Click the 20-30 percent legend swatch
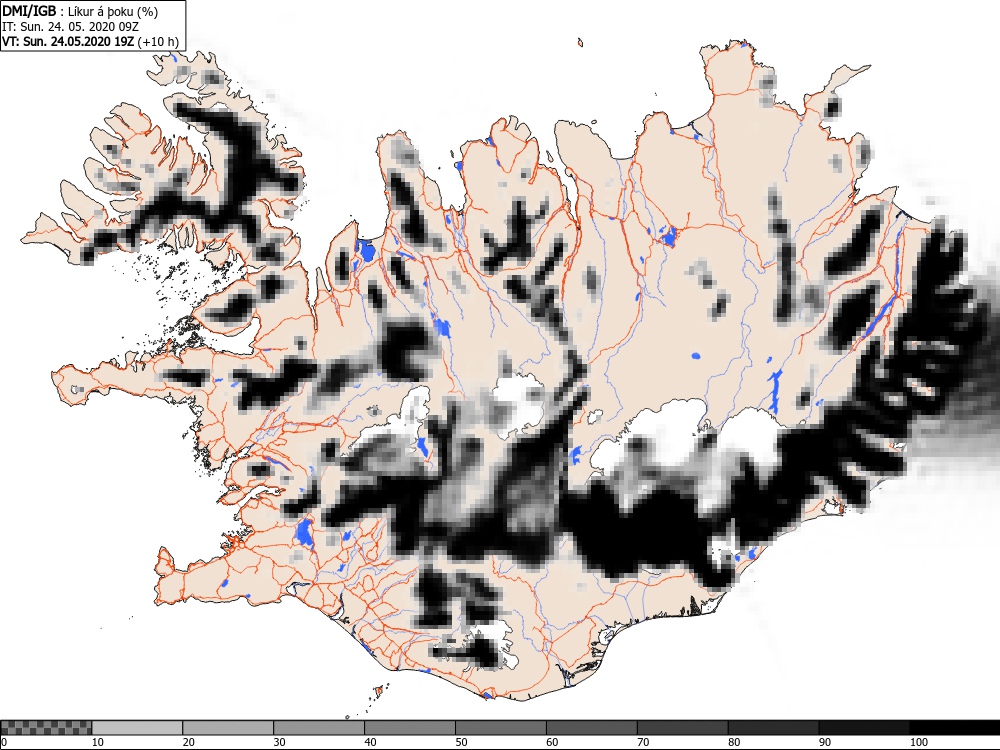The height and width of the screenshot is (750, 1000). 228,728
